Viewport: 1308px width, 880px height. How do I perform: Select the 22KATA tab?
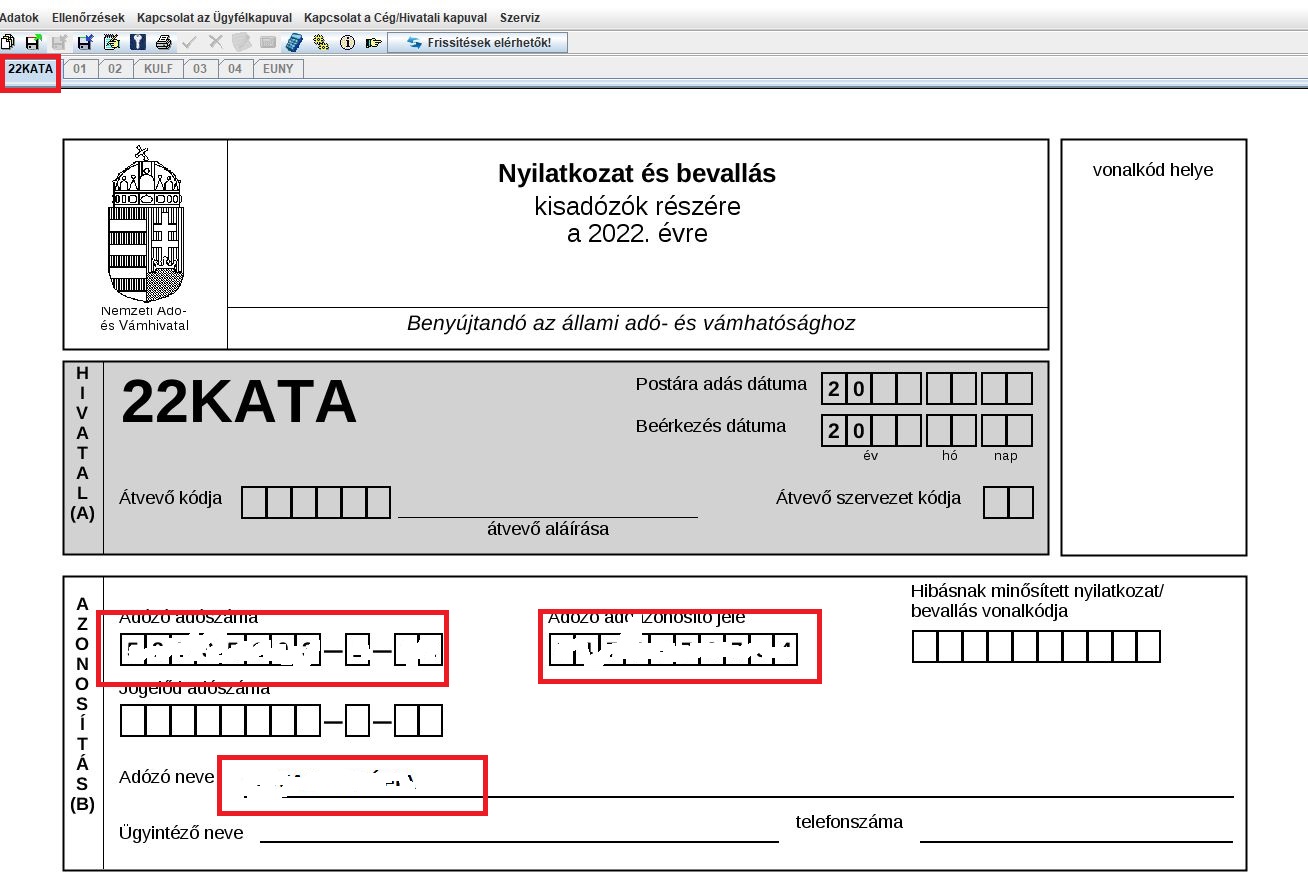pyautogui.click(x=31, y=69)
